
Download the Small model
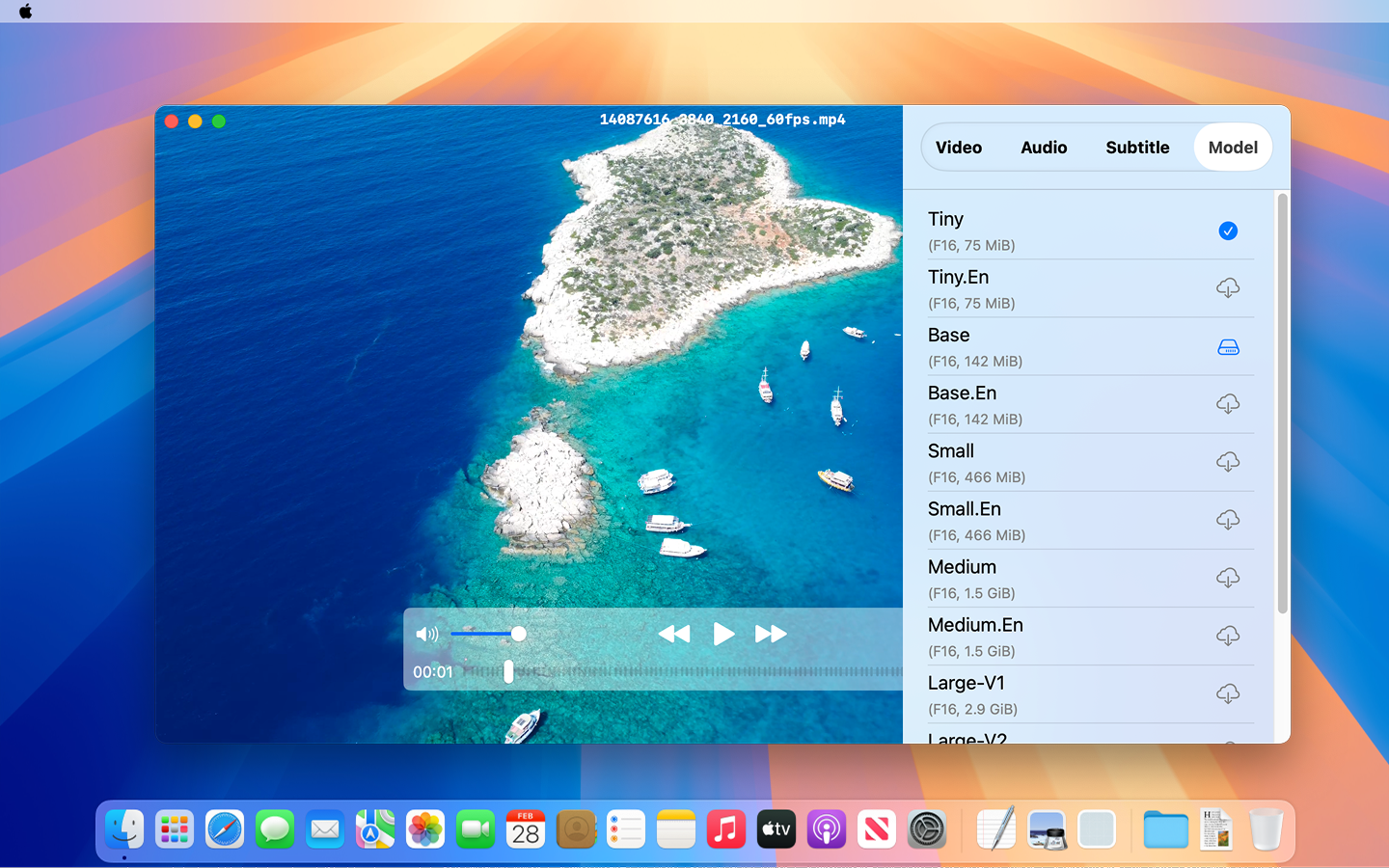pos(1228,462)
